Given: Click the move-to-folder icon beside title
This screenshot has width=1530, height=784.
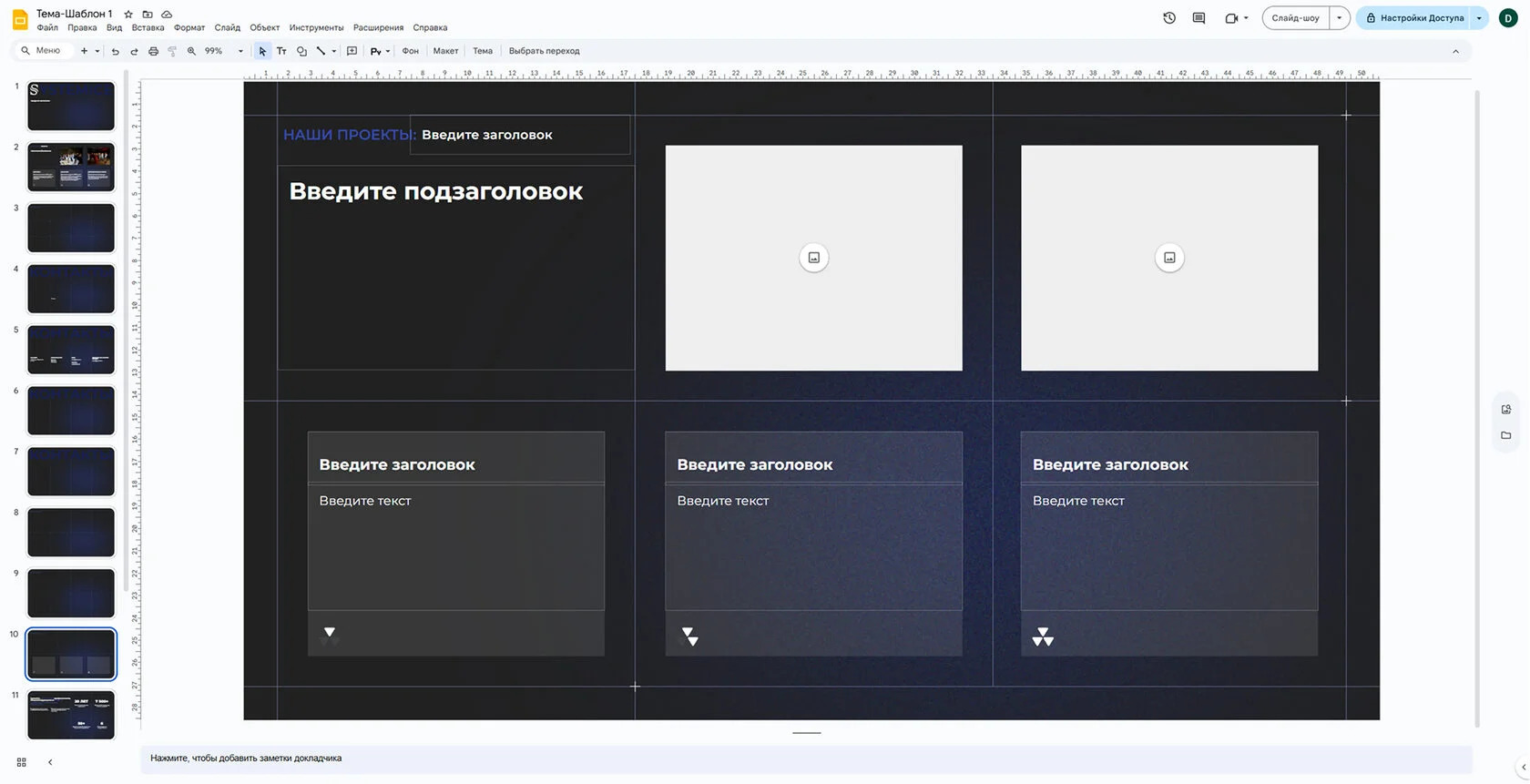Looking at the screenshot, I should 148,14.
